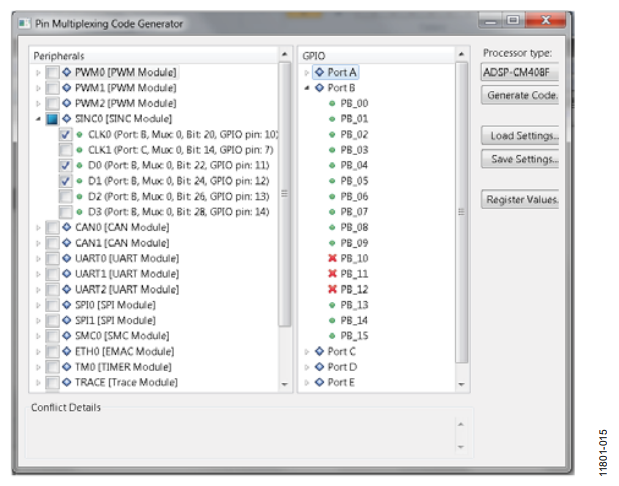Uncheck the D1 signal checkbox
Viewport: 619px width, 486px height.
tap(65, 181)
